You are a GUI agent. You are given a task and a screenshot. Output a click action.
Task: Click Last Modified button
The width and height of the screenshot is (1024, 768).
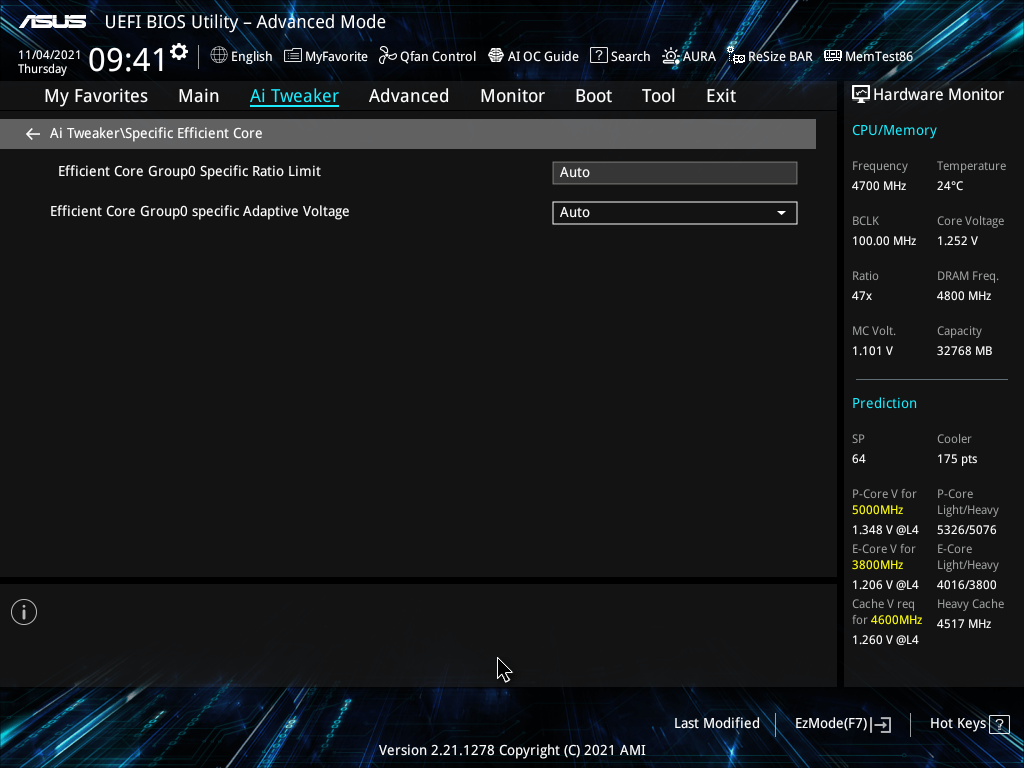tap(716, 724)
